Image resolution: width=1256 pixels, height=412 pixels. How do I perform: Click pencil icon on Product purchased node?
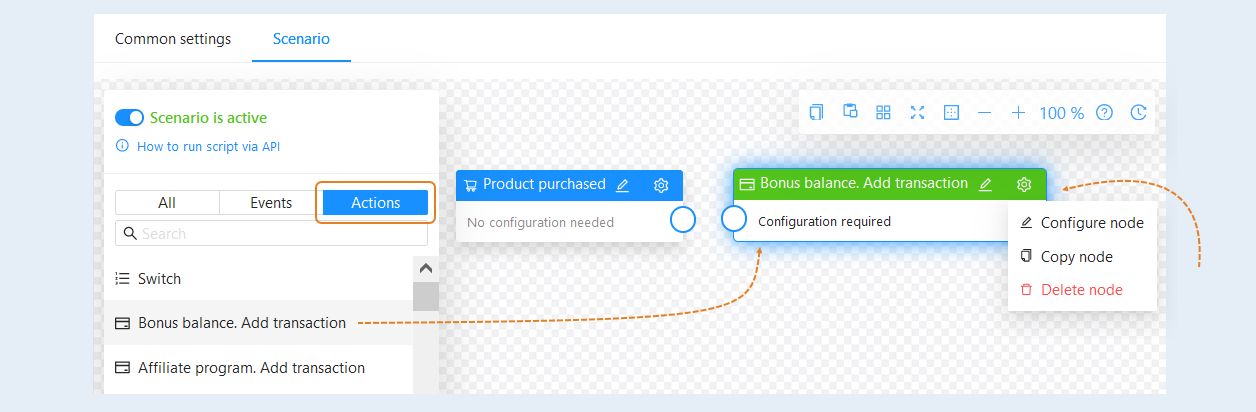623,185
